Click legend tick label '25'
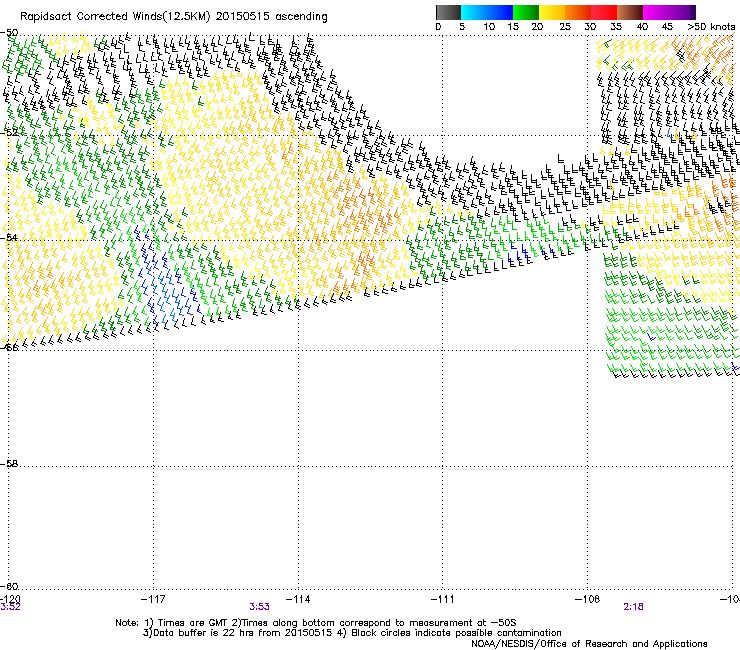The height and width of the screenshot is (650, 740). point(565,27)
